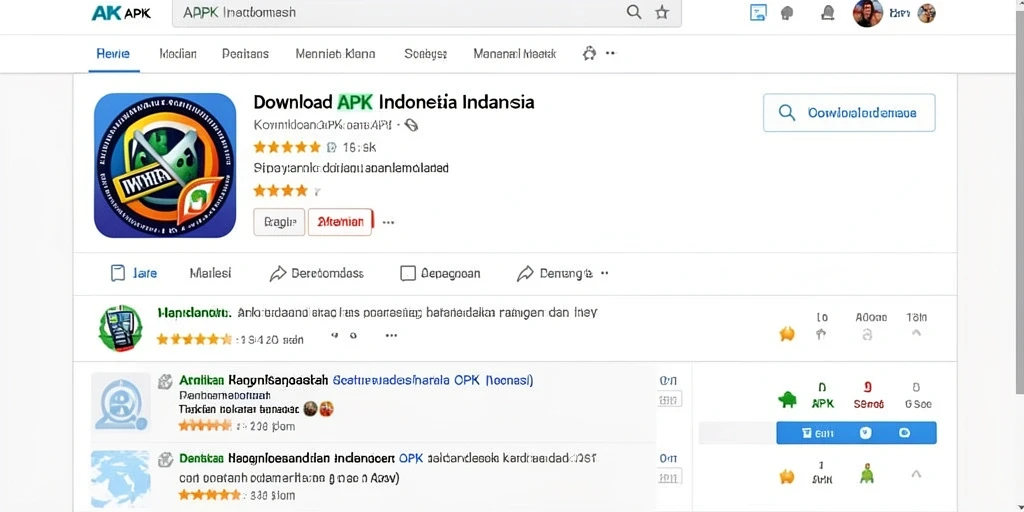
Task: Open the green Hanidanoire link
Action: tap(195, 312)
